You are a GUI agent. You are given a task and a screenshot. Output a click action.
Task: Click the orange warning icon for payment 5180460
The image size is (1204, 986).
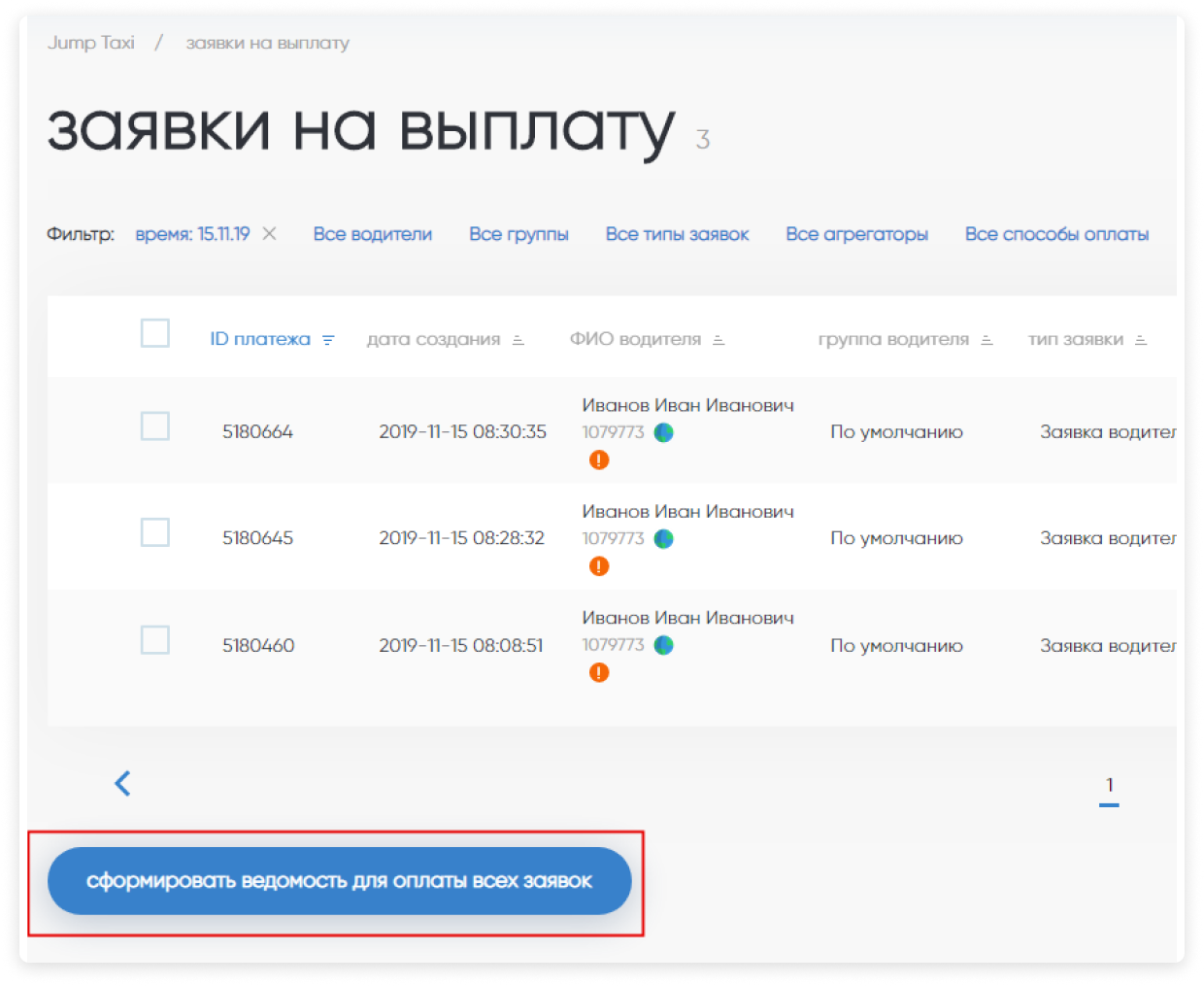click(599, 672)
